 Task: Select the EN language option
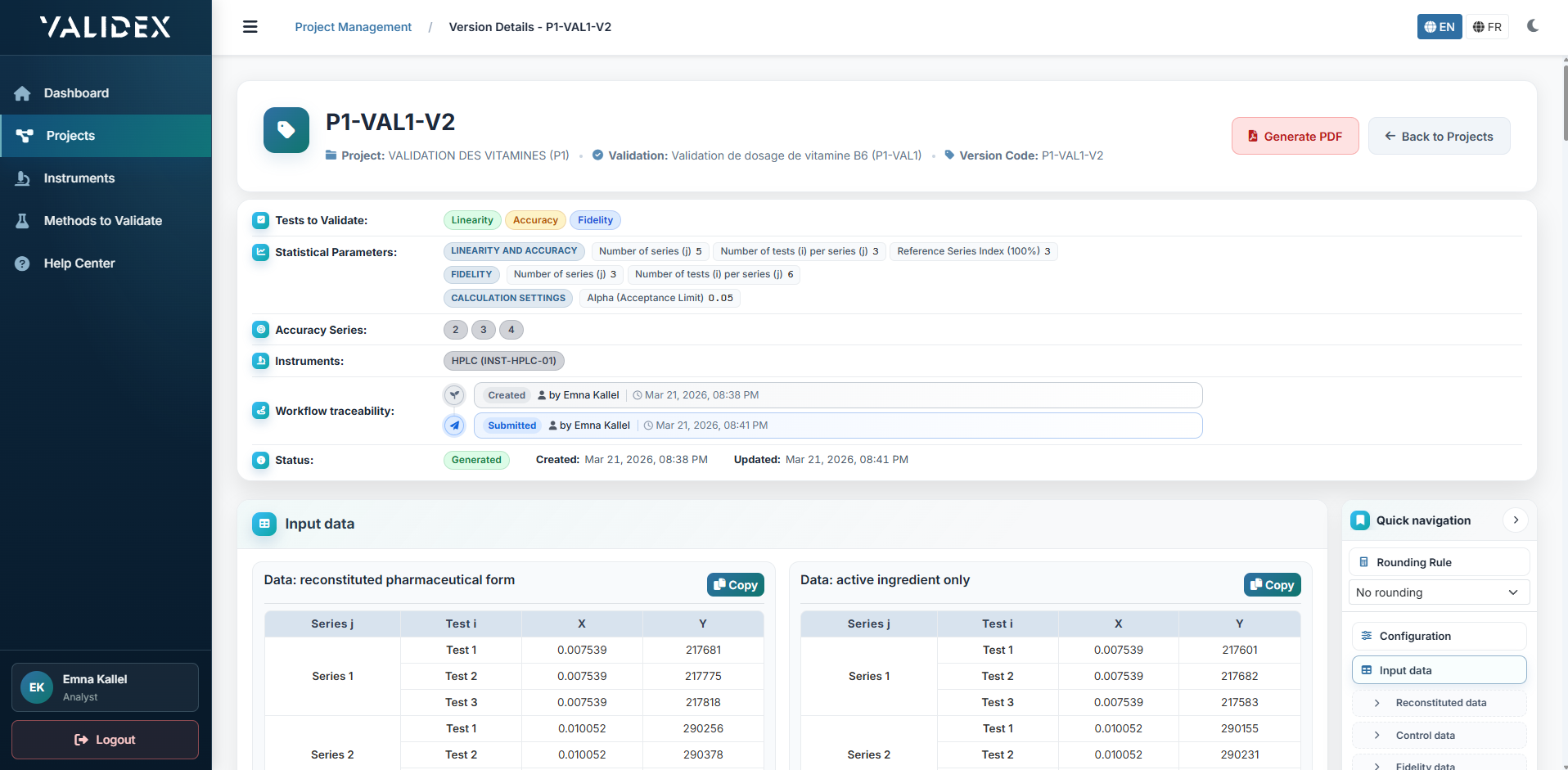point(1439,27)
